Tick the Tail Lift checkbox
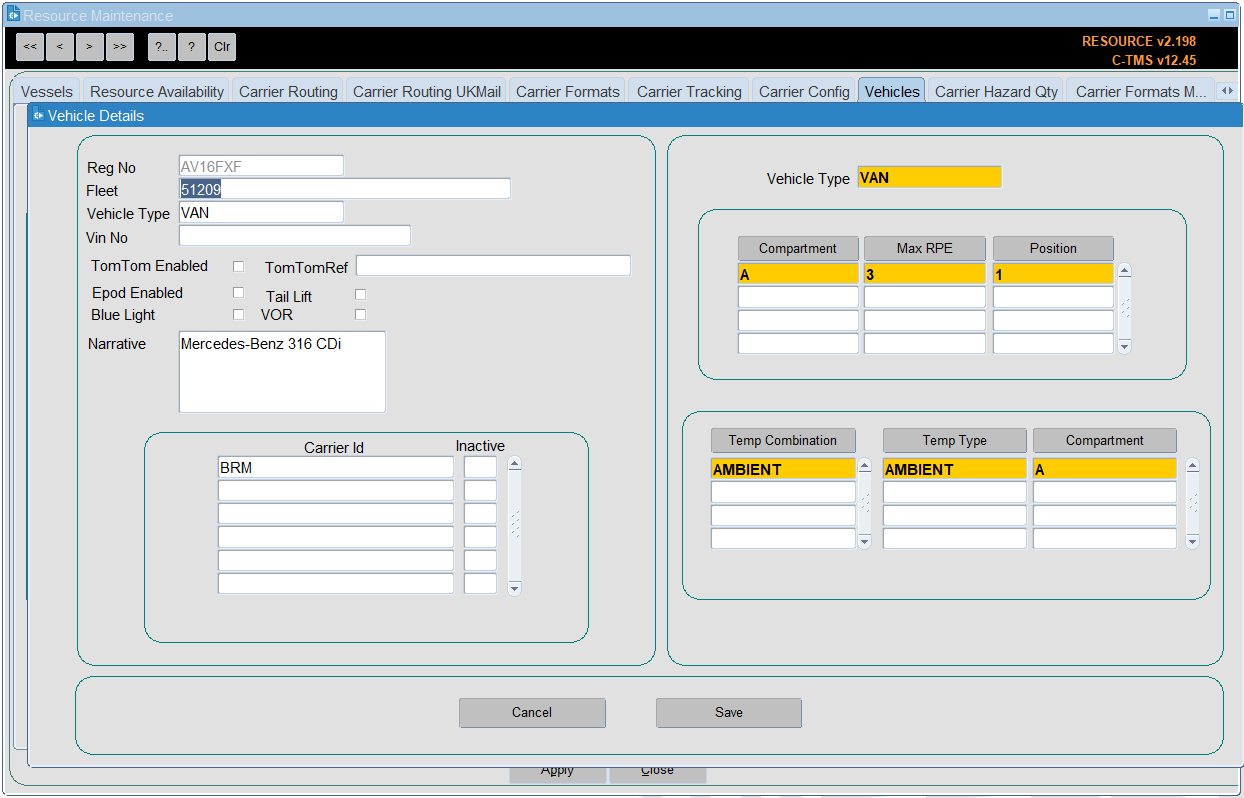This screenshot has height=798, width=1244. (360, 294)
